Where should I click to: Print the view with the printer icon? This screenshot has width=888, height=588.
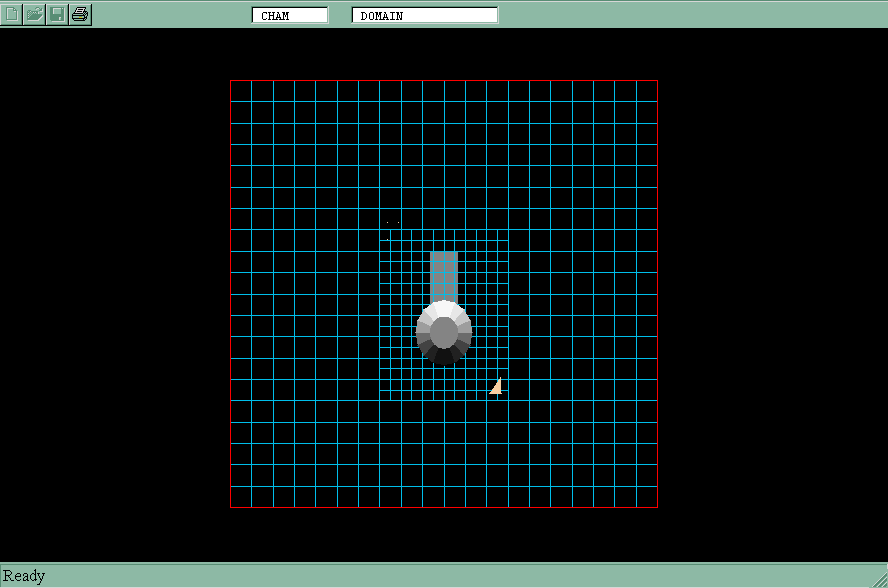[81, 14]
